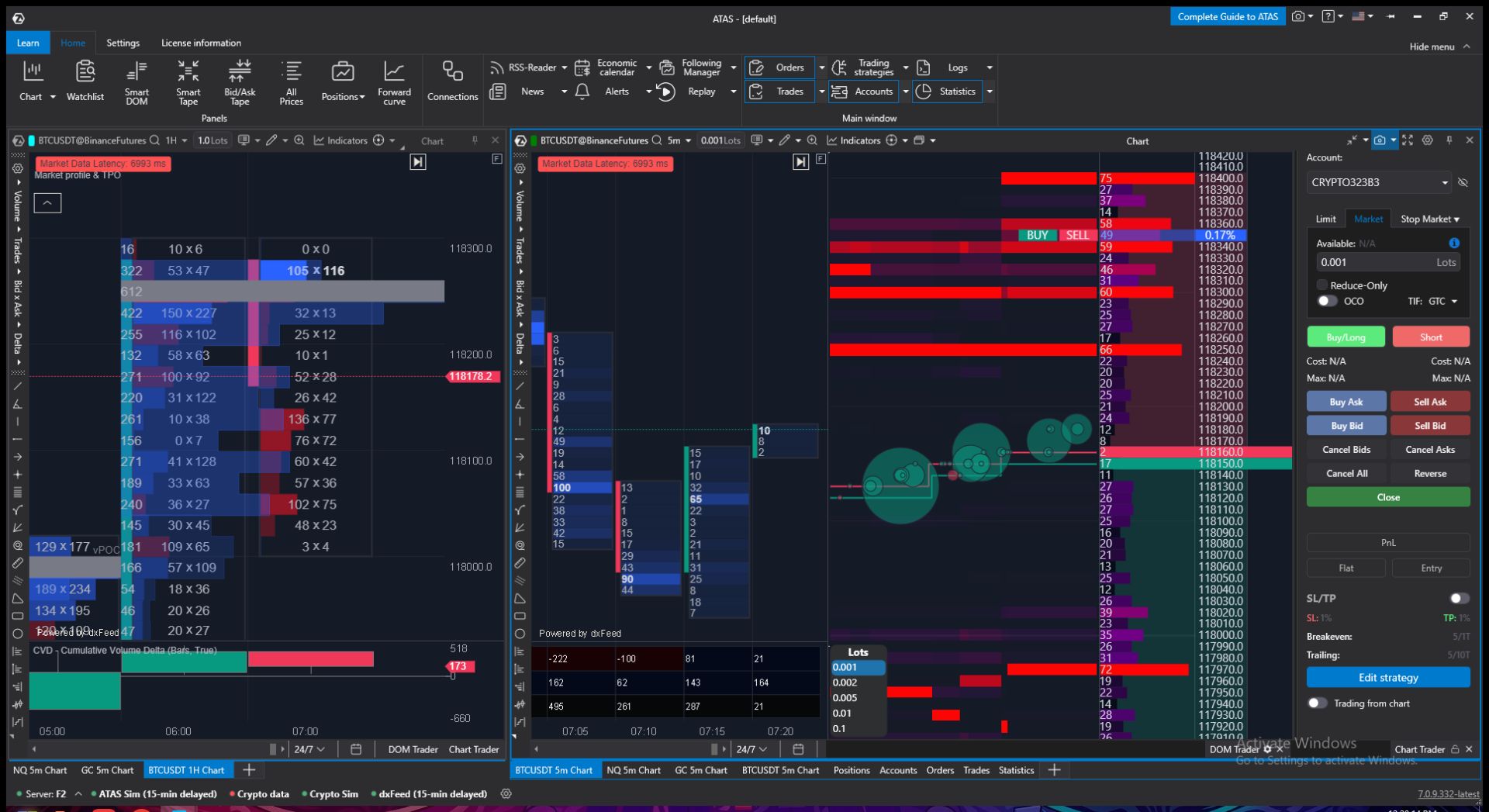Open 5m chart settings gear
Screen dimensions: 1489x812
[x=1427, y=140]
